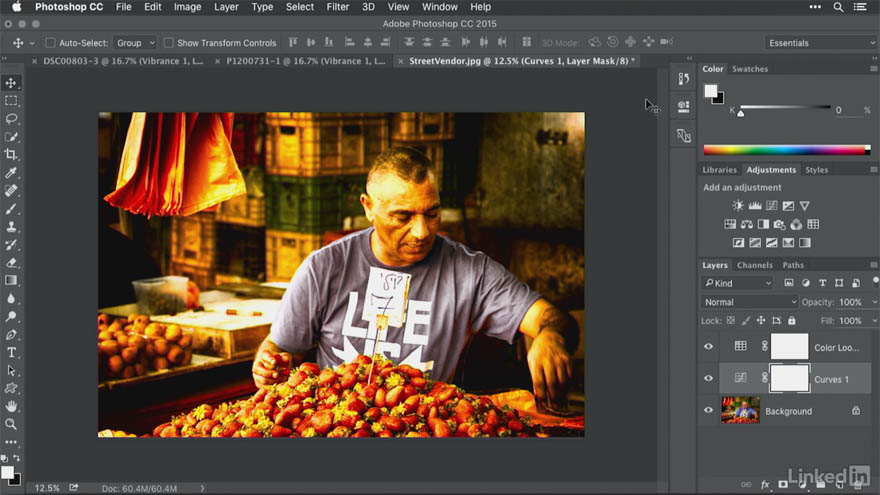The image size is (880, 495).
Task: Add a Color Lookup adjustment
Action: 813,224
